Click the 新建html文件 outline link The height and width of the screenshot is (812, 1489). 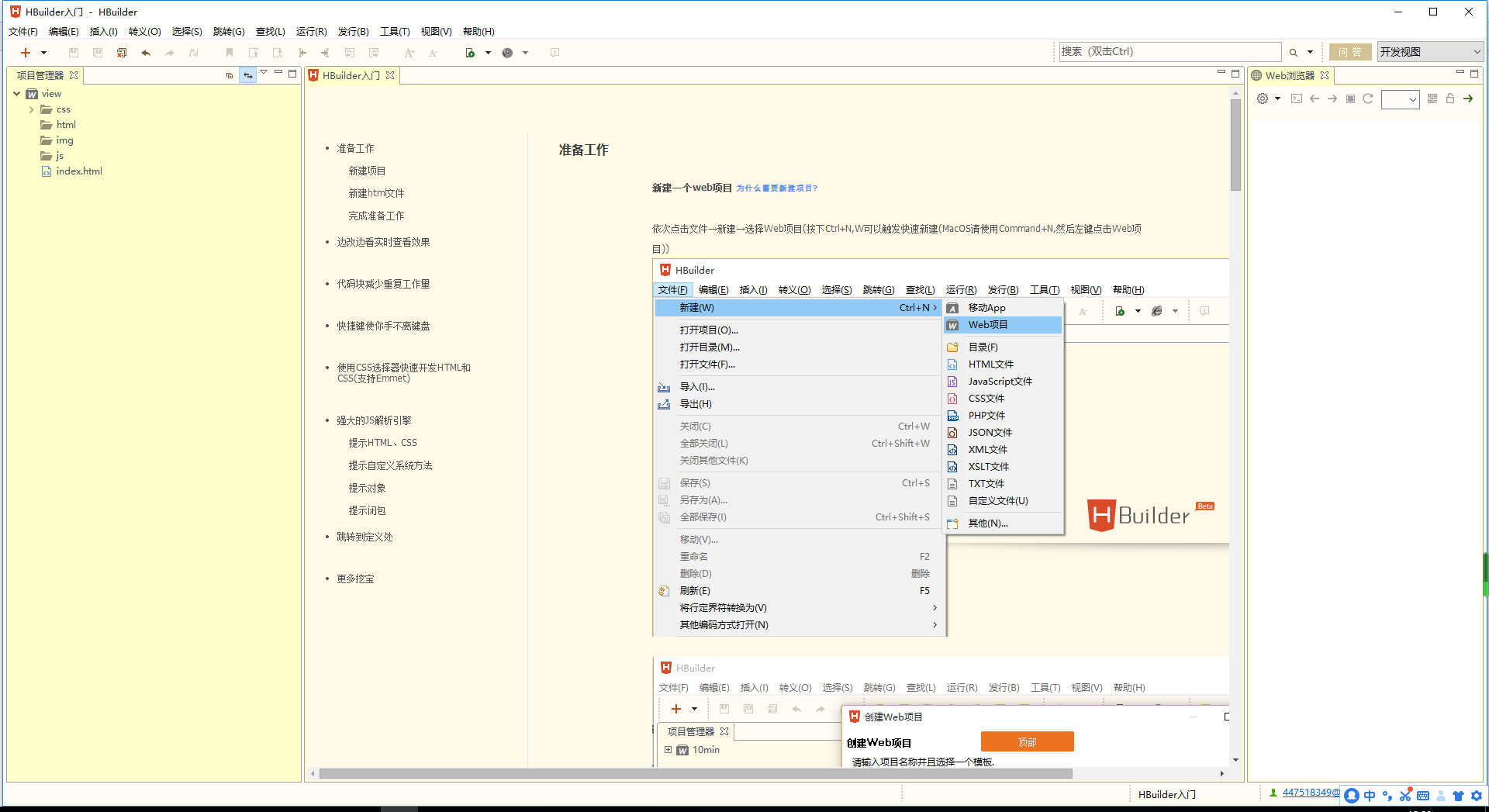(376, 193)
